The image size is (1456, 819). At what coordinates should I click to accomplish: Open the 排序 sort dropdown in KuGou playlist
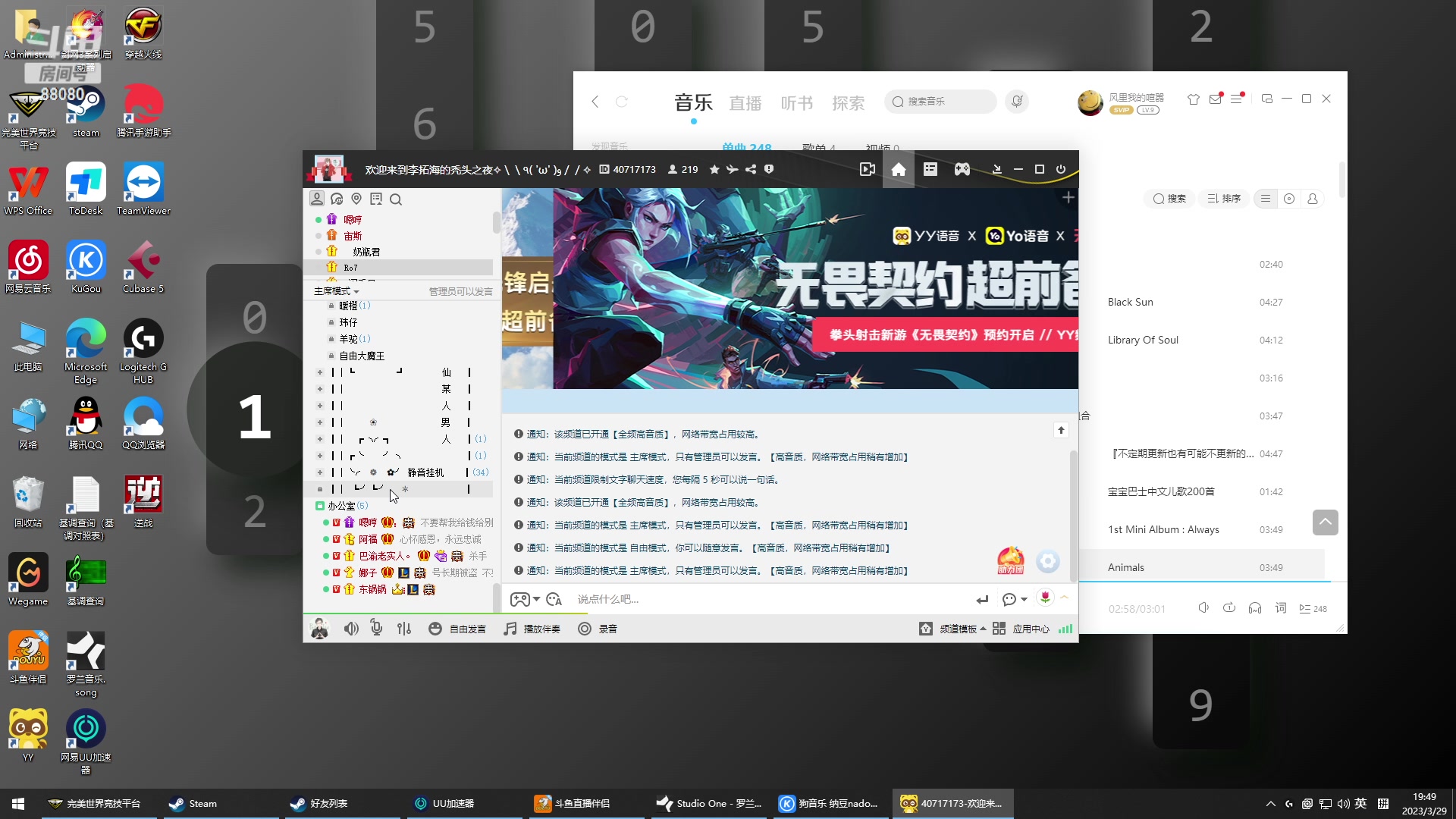(1224, 199)
